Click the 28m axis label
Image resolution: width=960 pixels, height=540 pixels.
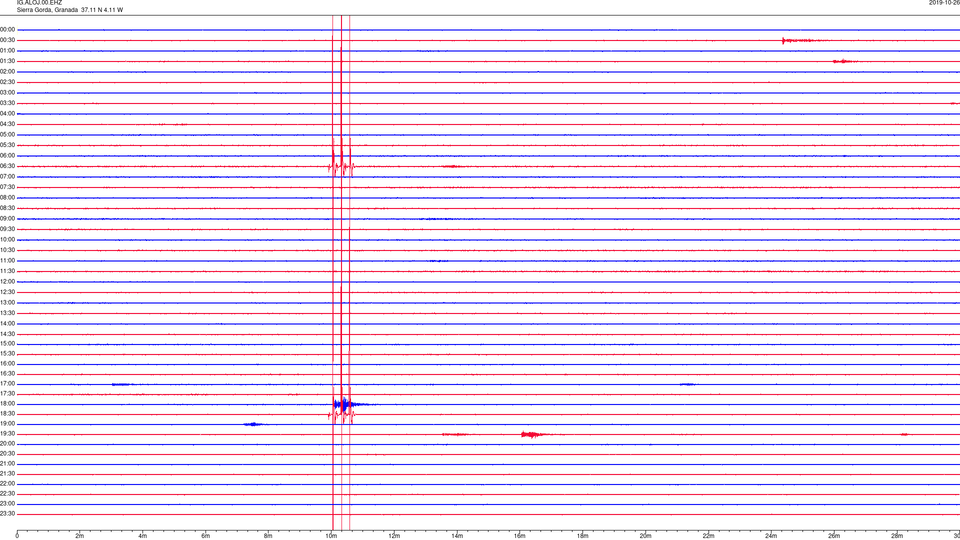(897, 536)
